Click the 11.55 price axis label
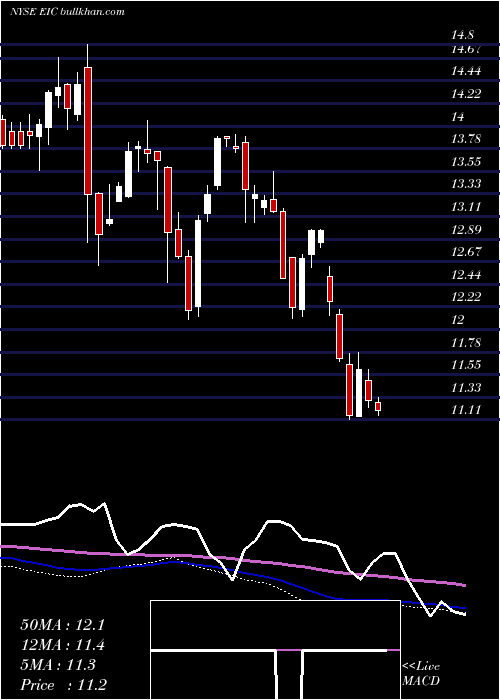This screenshot has width=500, height=700. pyautogui.click(x=466, y=365)
